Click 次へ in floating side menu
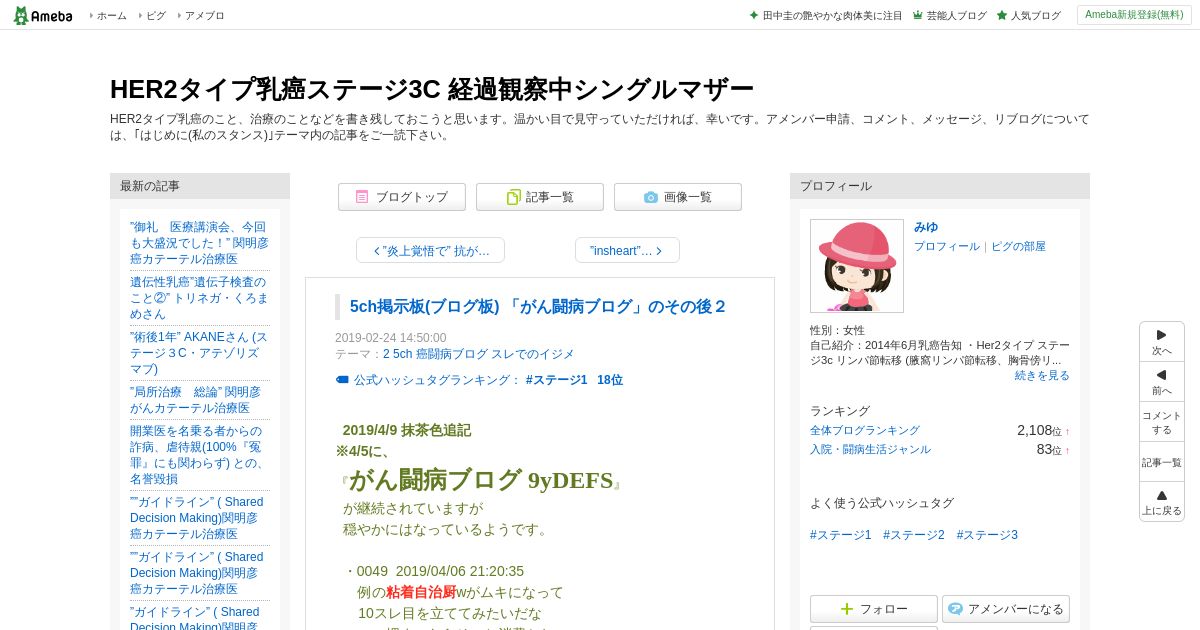 [x=1162, y=342]
